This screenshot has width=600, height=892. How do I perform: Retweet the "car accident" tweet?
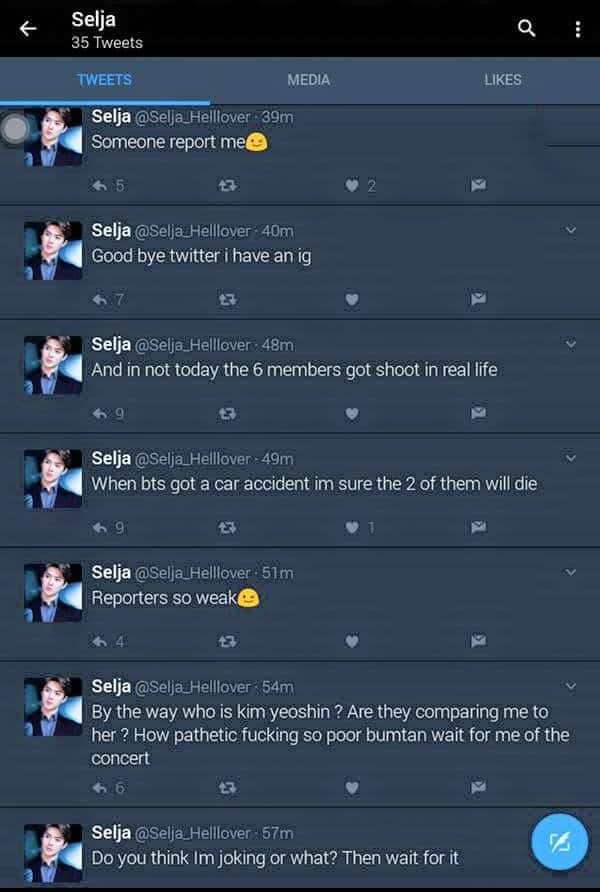click(x=227, y=528)
